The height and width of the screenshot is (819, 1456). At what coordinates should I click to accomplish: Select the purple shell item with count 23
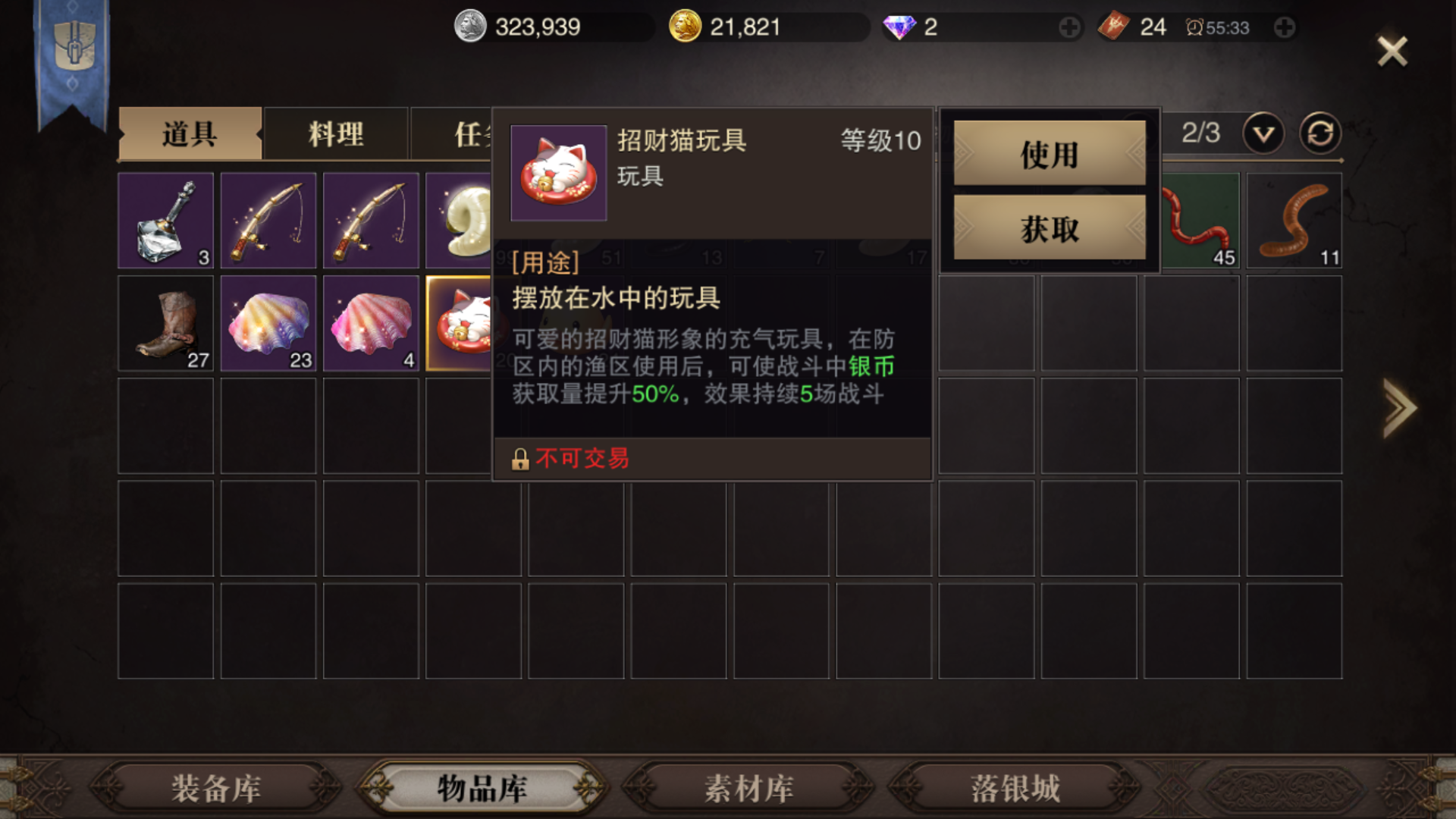pyautogui.click(x=268, y=323)
